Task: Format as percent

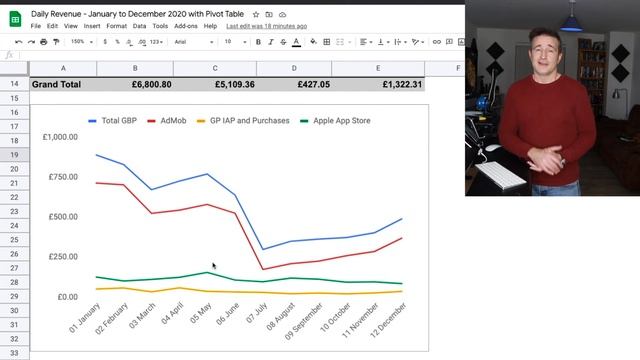Action: click(x=117, y=42)
